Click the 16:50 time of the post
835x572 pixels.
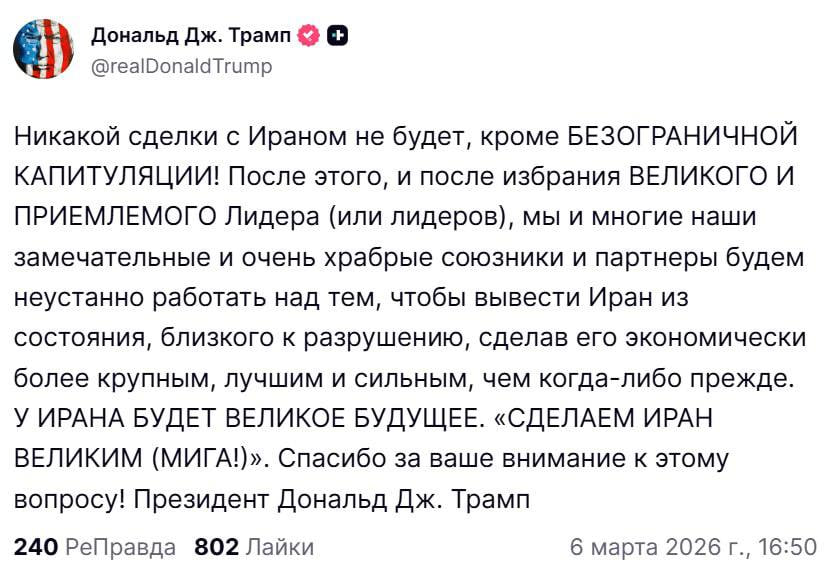coord(790,547)
